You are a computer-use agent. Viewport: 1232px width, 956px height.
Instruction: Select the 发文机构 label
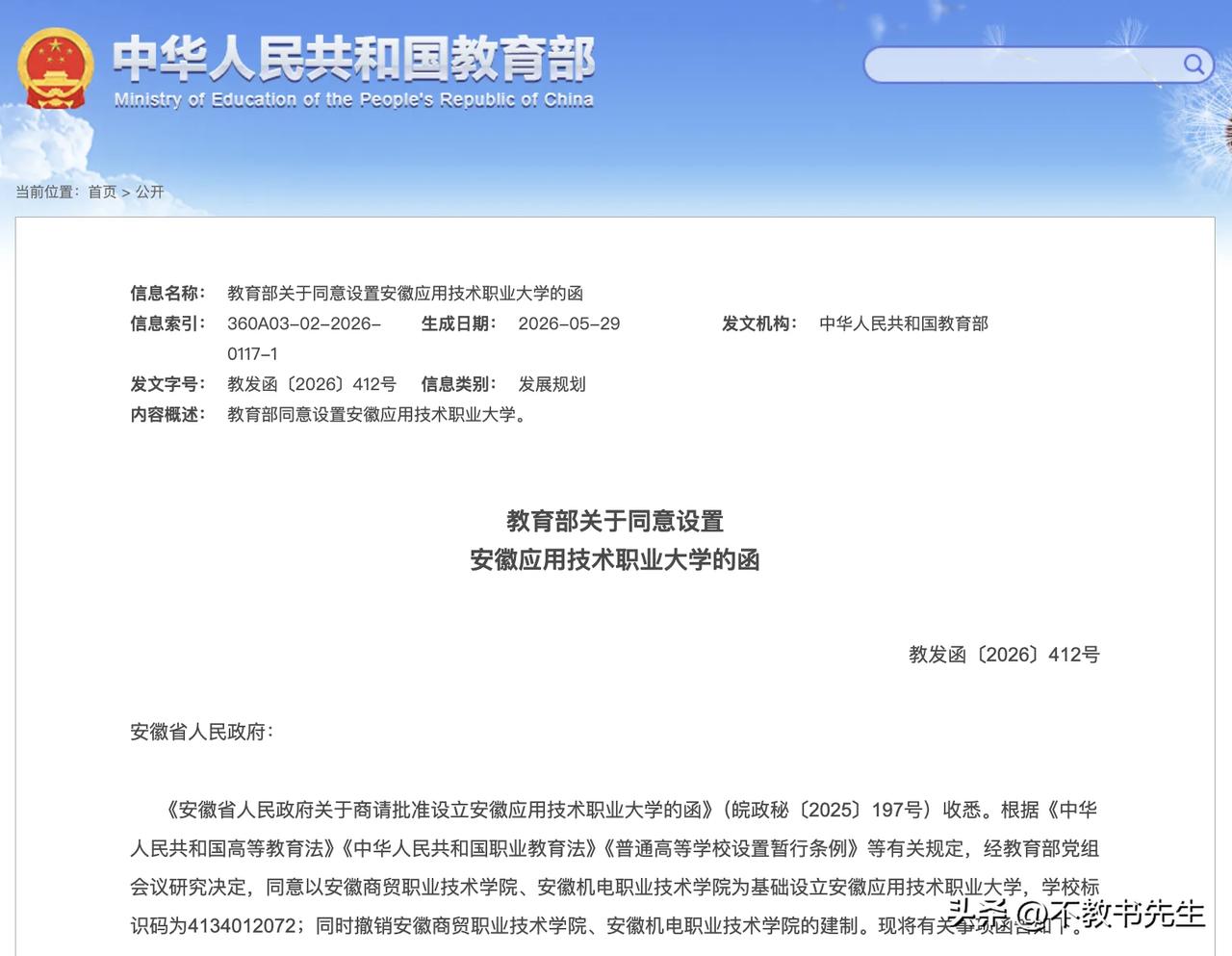pyautogui.click(x=759, y=323)
